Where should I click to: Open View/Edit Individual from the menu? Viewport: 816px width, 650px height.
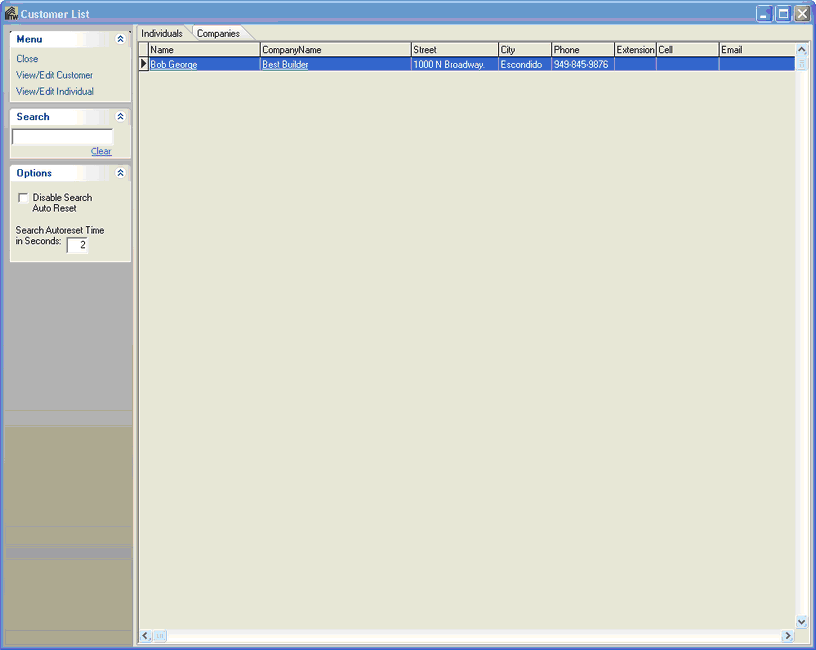55,91
